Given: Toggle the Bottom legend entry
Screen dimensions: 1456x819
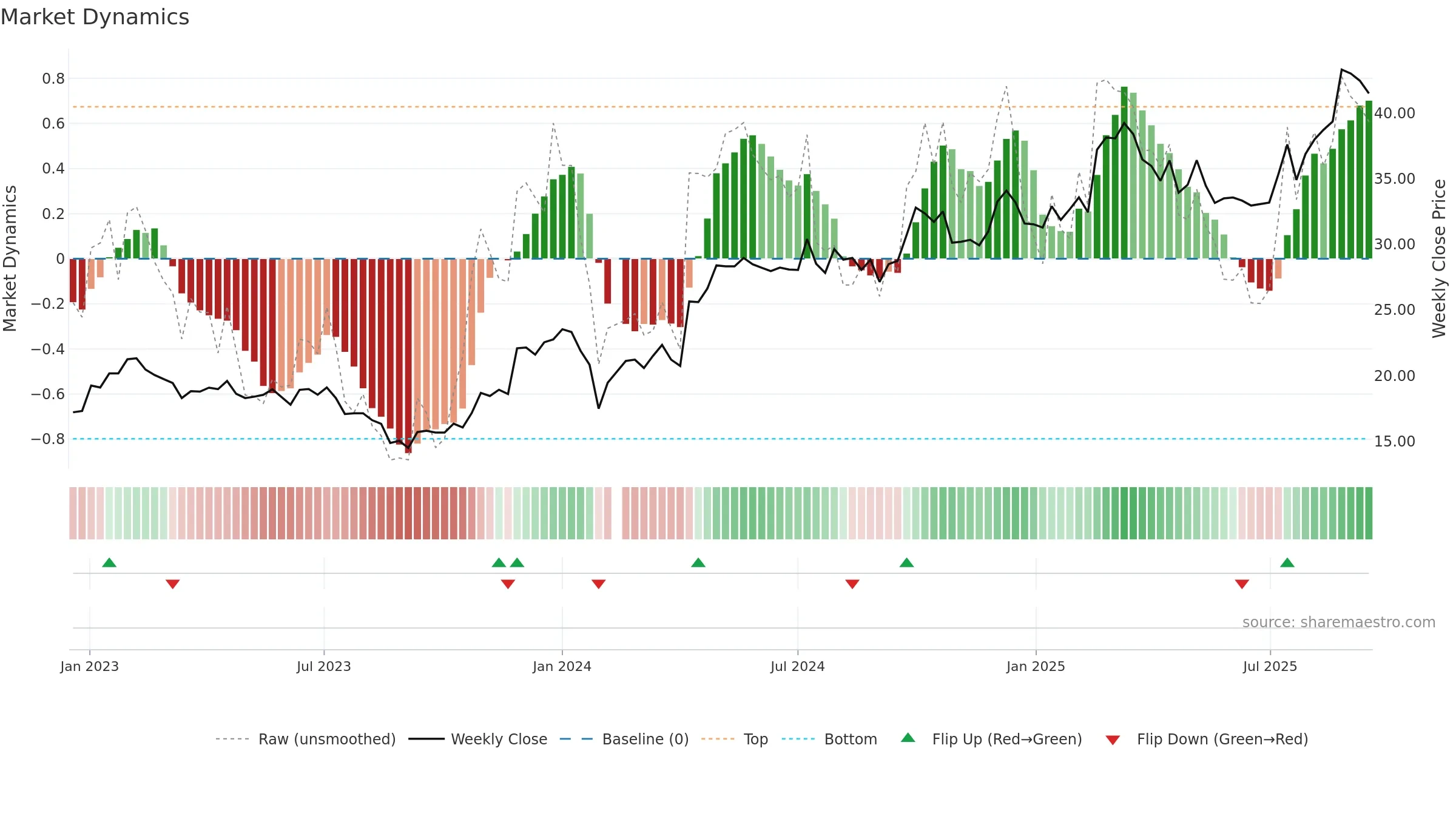Looking at the screenshot, I should coord(829,739).
